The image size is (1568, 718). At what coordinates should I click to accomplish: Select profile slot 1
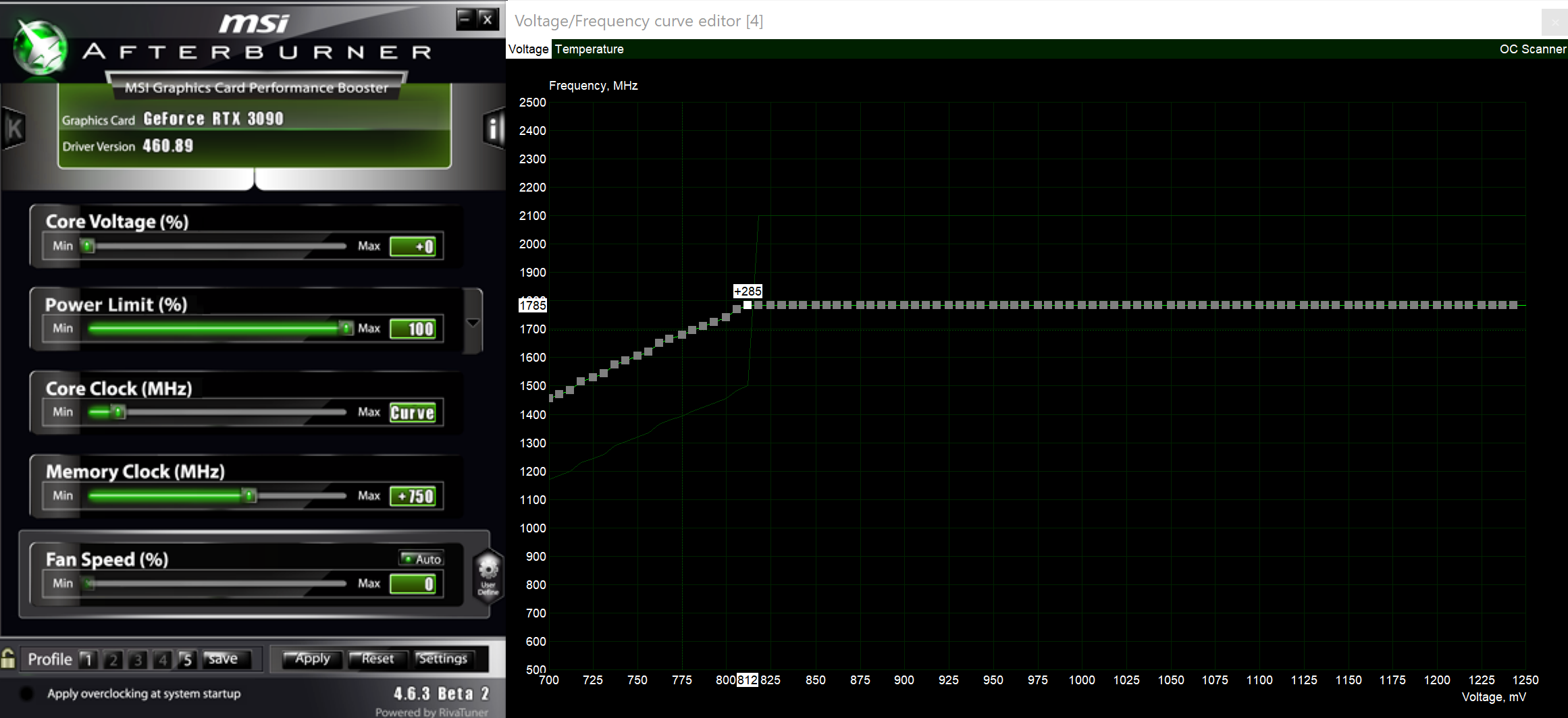88,659
